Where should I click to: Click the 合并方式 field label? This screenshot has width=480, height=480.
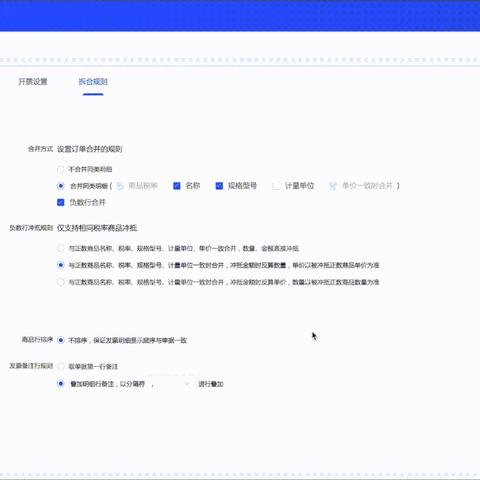40,149
